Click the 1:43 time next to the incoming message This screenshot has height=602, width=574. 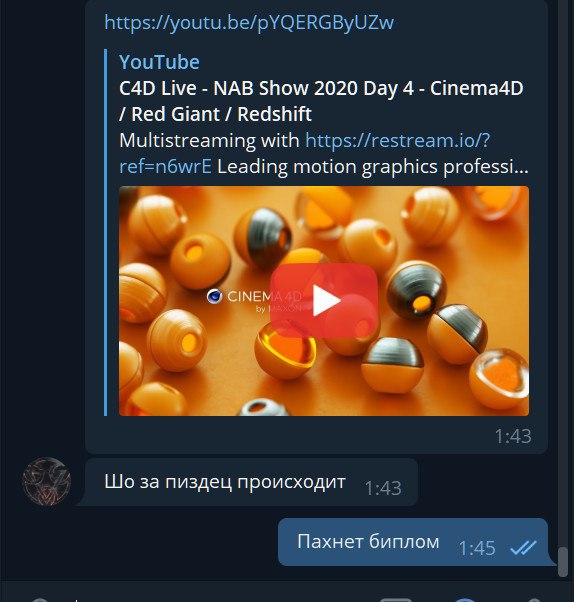(x=383, y=489)
